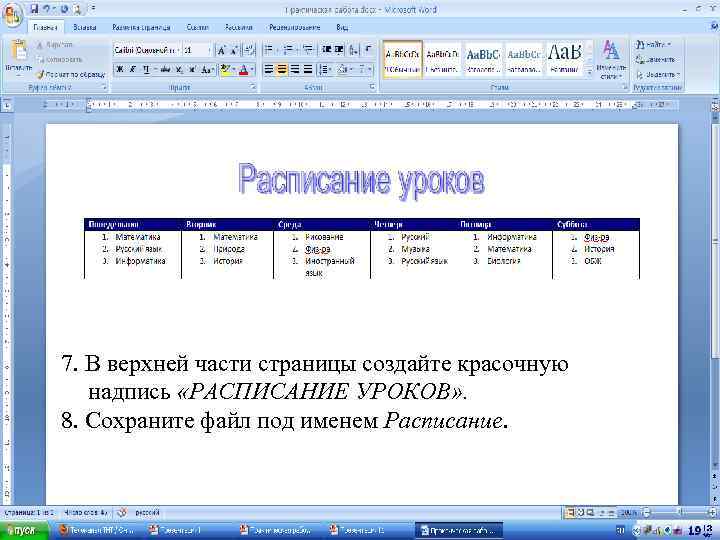Switch to the Главная ribbon tab
This screenshot has height=540, width=720.
(45, 28)
